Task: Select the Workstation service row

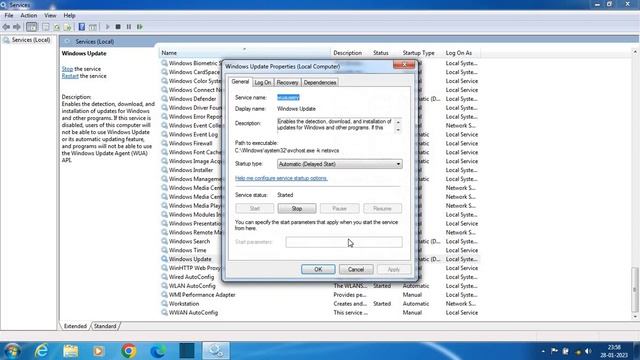Action: (319, 304)
